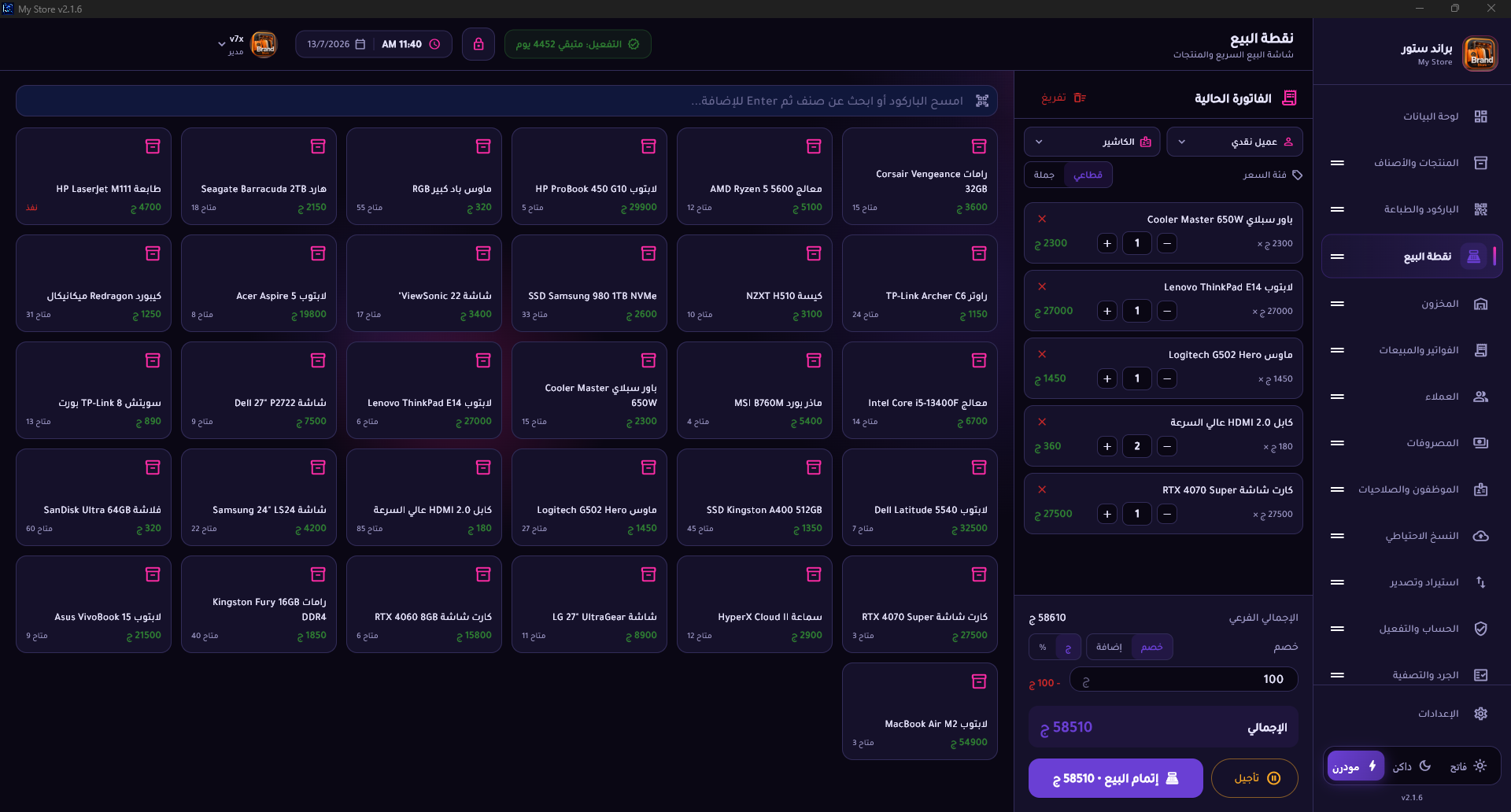Click the الإعدادات settings gear icon

coord(1480,714)
